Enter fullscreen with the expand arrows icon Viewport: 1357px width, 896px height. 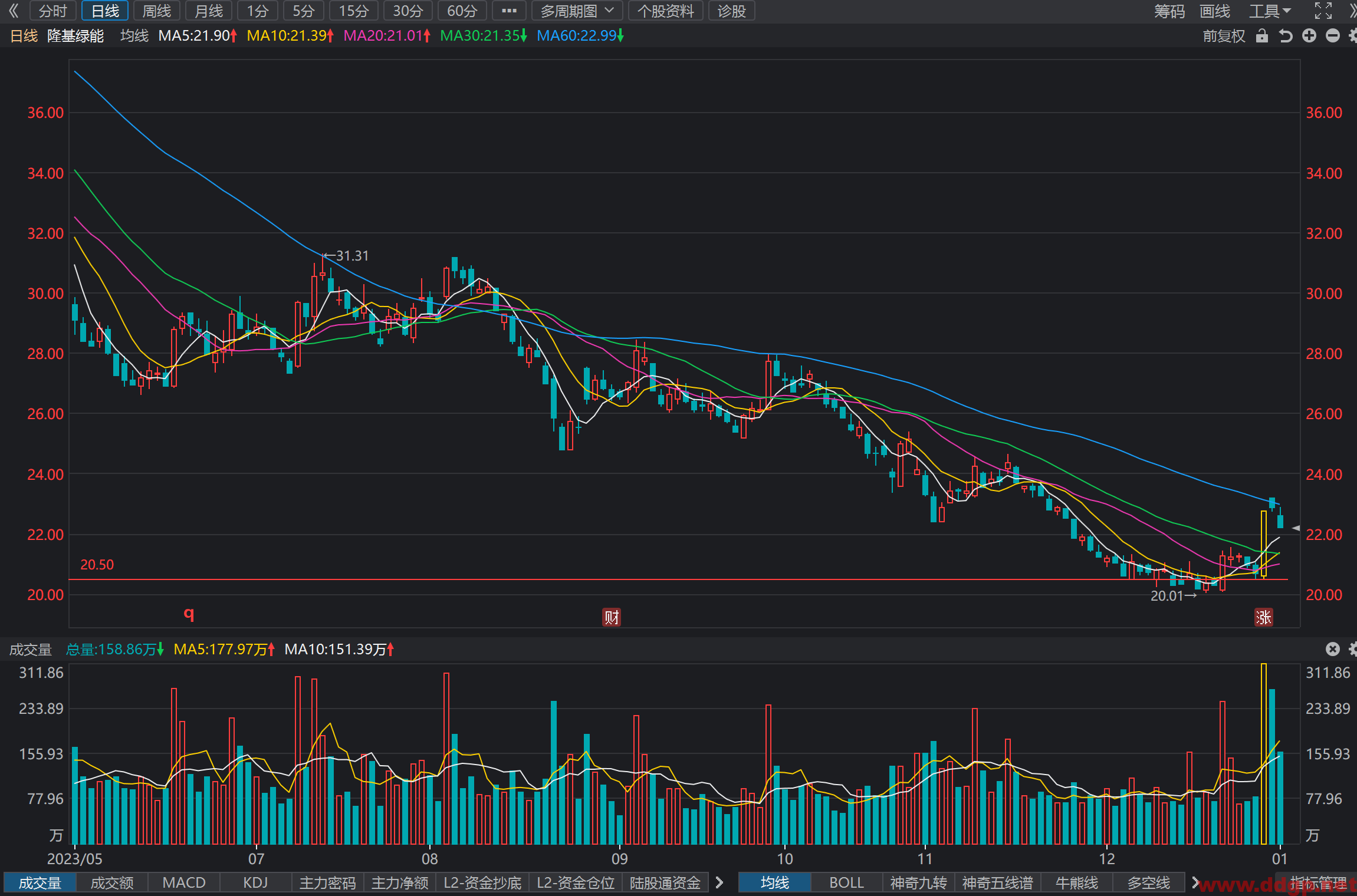tap(1323, 11)
